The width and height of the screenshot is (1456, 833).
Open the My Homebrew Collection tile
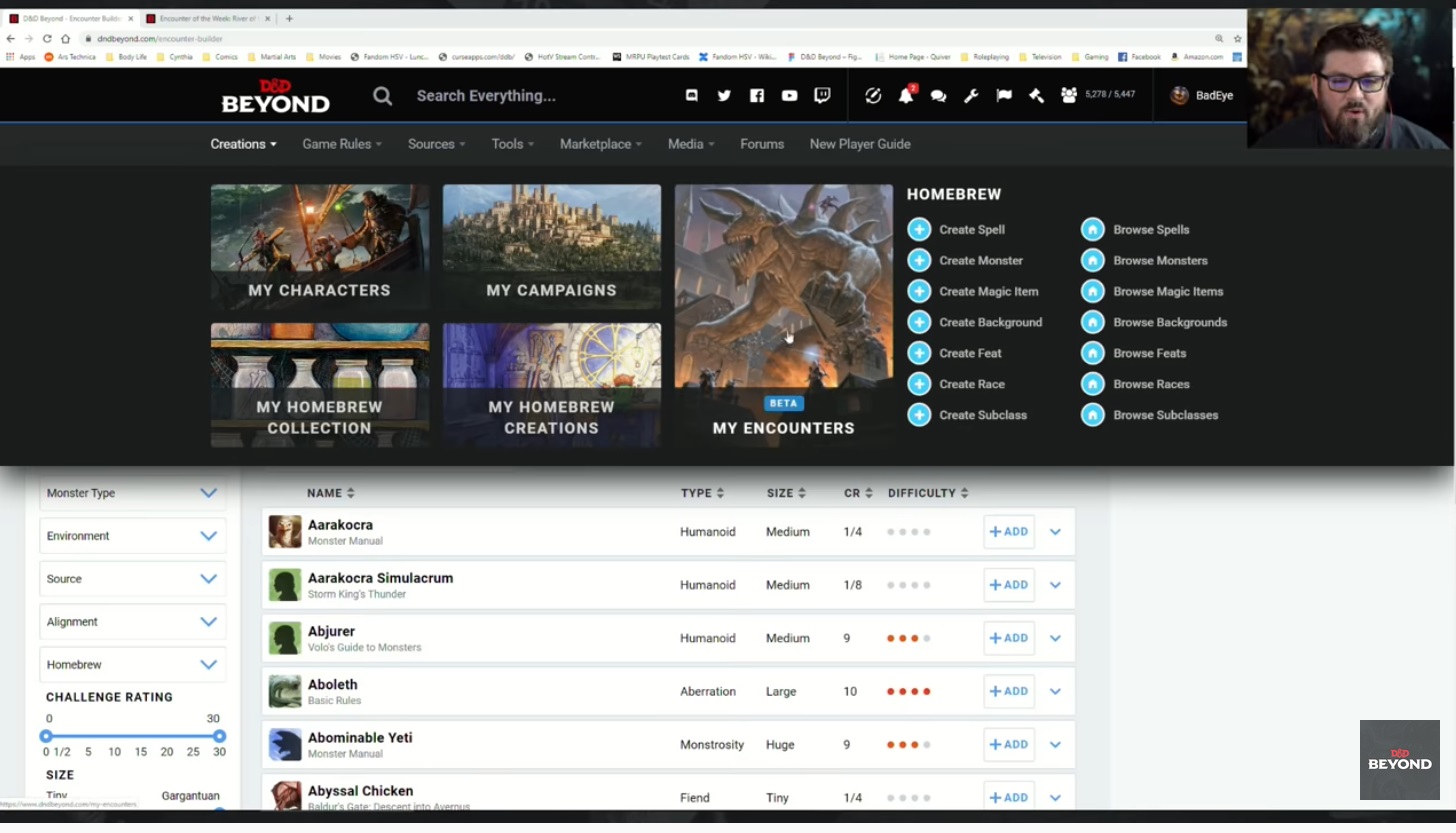pyautogui.click(x=320, y=385)
